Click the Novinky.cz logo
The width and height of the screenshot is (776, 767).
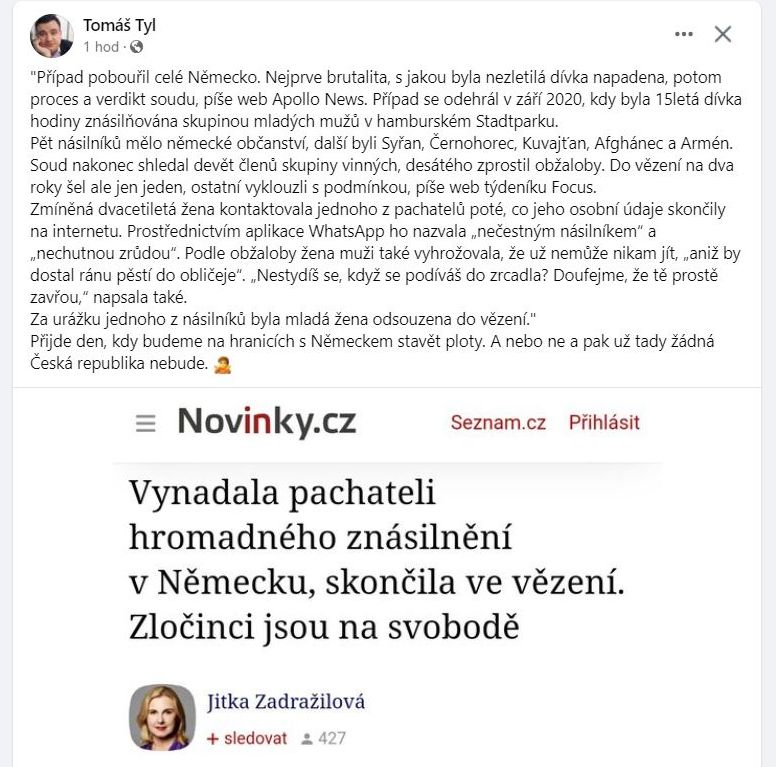[x=267, y=422]
